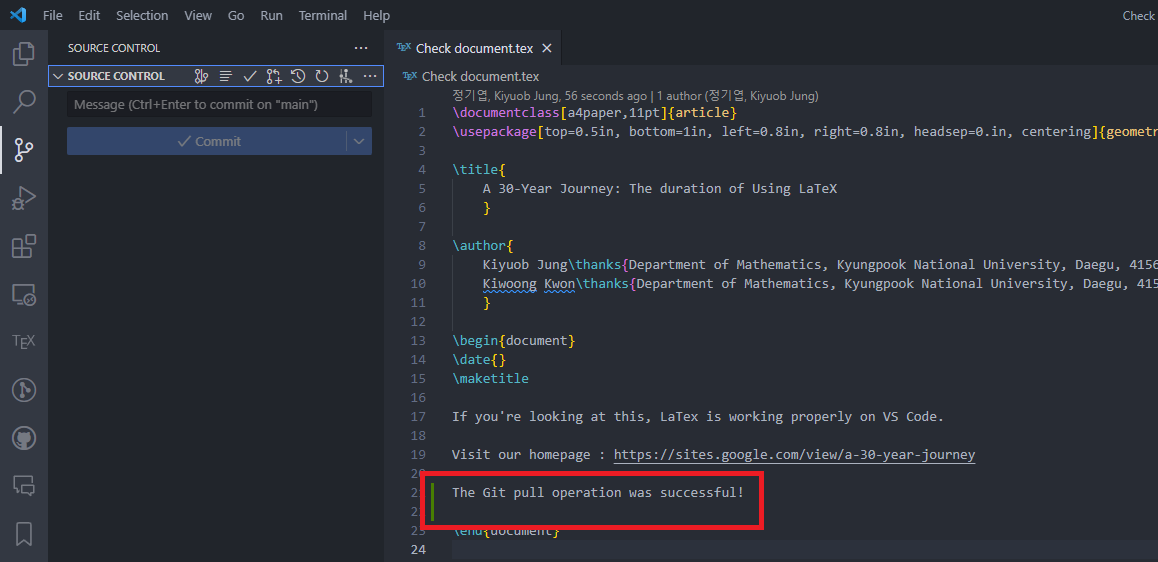Click the \maketitle line
Image resolution: width=1158 pixels, height=562 pixels.
click(x=490, y=378)
